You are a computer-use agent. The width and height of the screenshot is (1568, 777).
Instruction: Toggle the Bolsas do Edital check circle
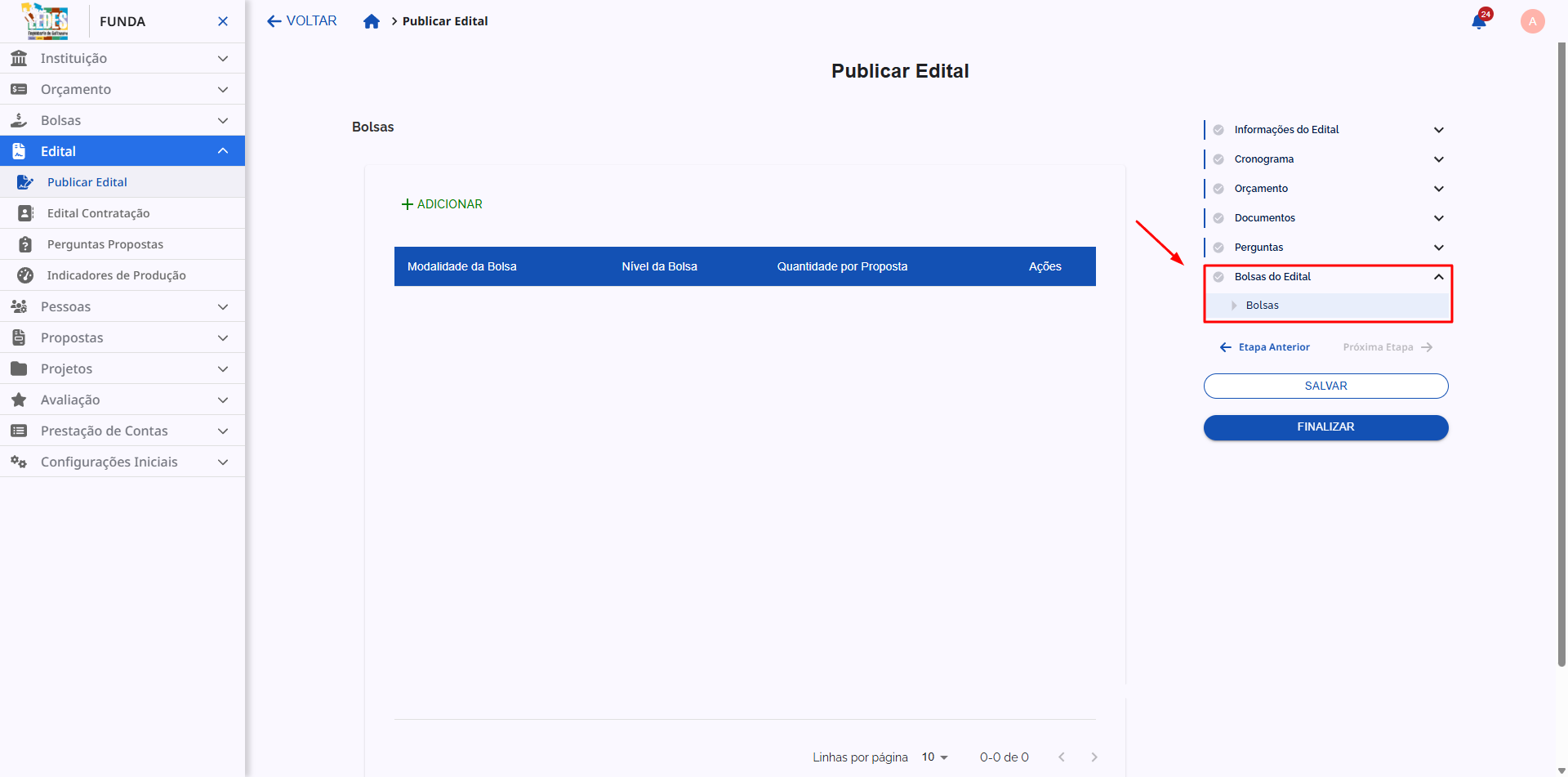(1218, 277)
